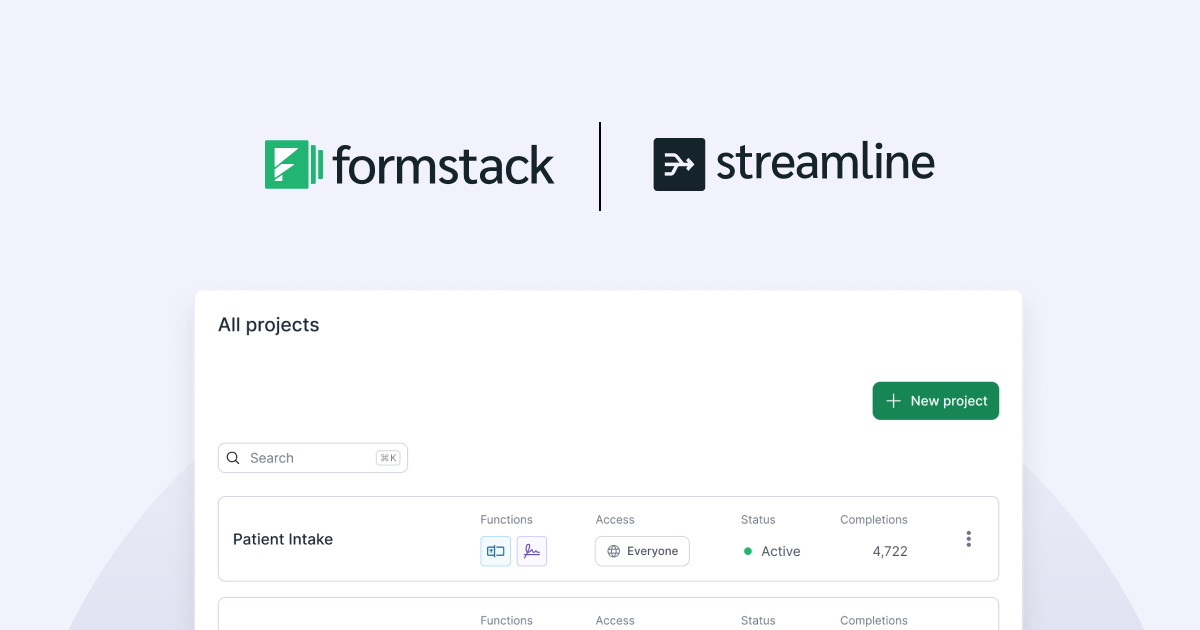Click the search magnifier icon

[233, 458]
